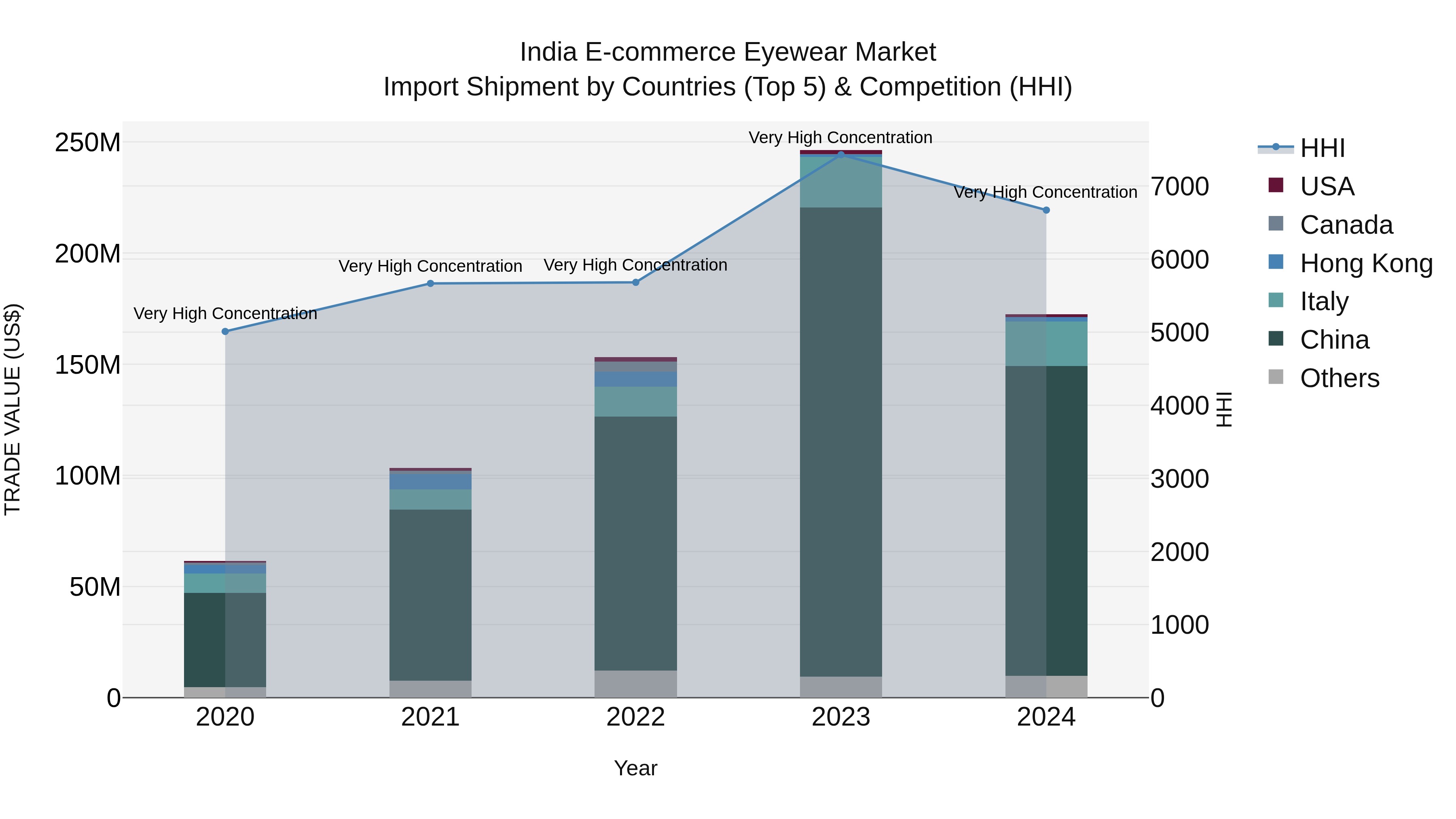Click the Italy segment of the 2023 bar
1456x819 pixels.
pyautogui.click(x=840, y=182)
